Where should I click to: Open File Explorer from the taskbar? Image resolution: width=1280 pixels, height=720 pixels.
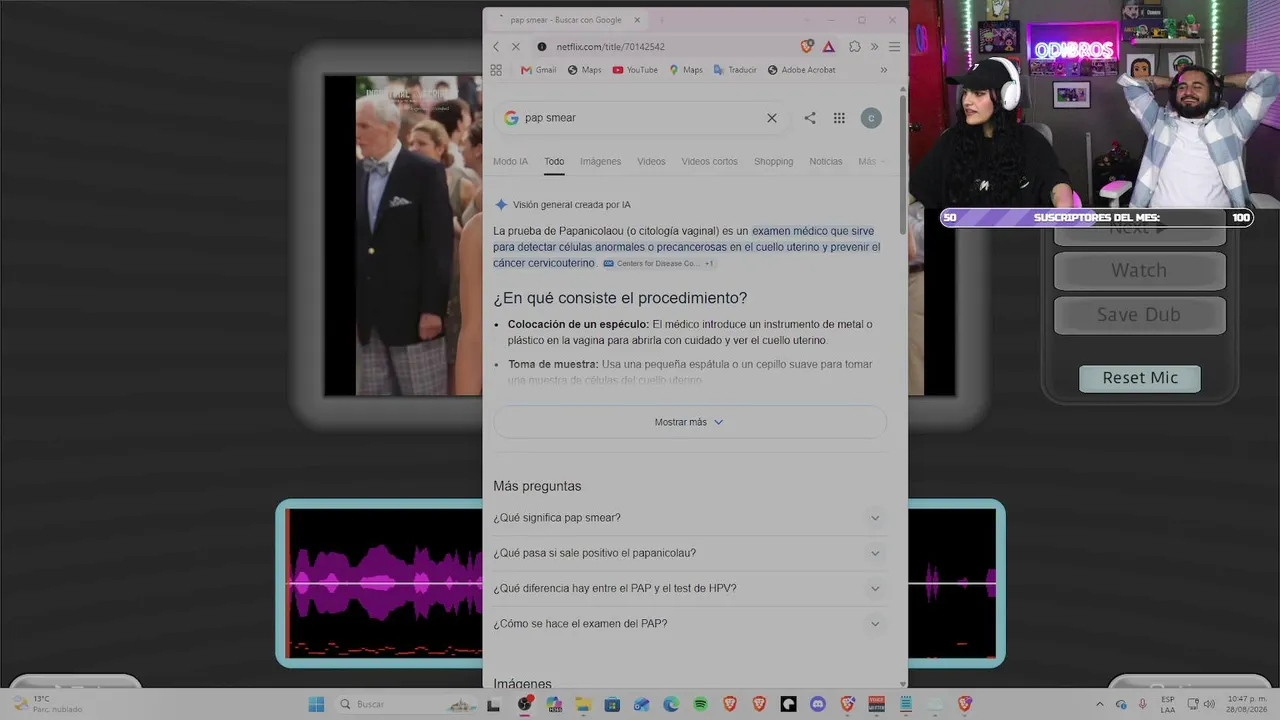tap(583, 704)
